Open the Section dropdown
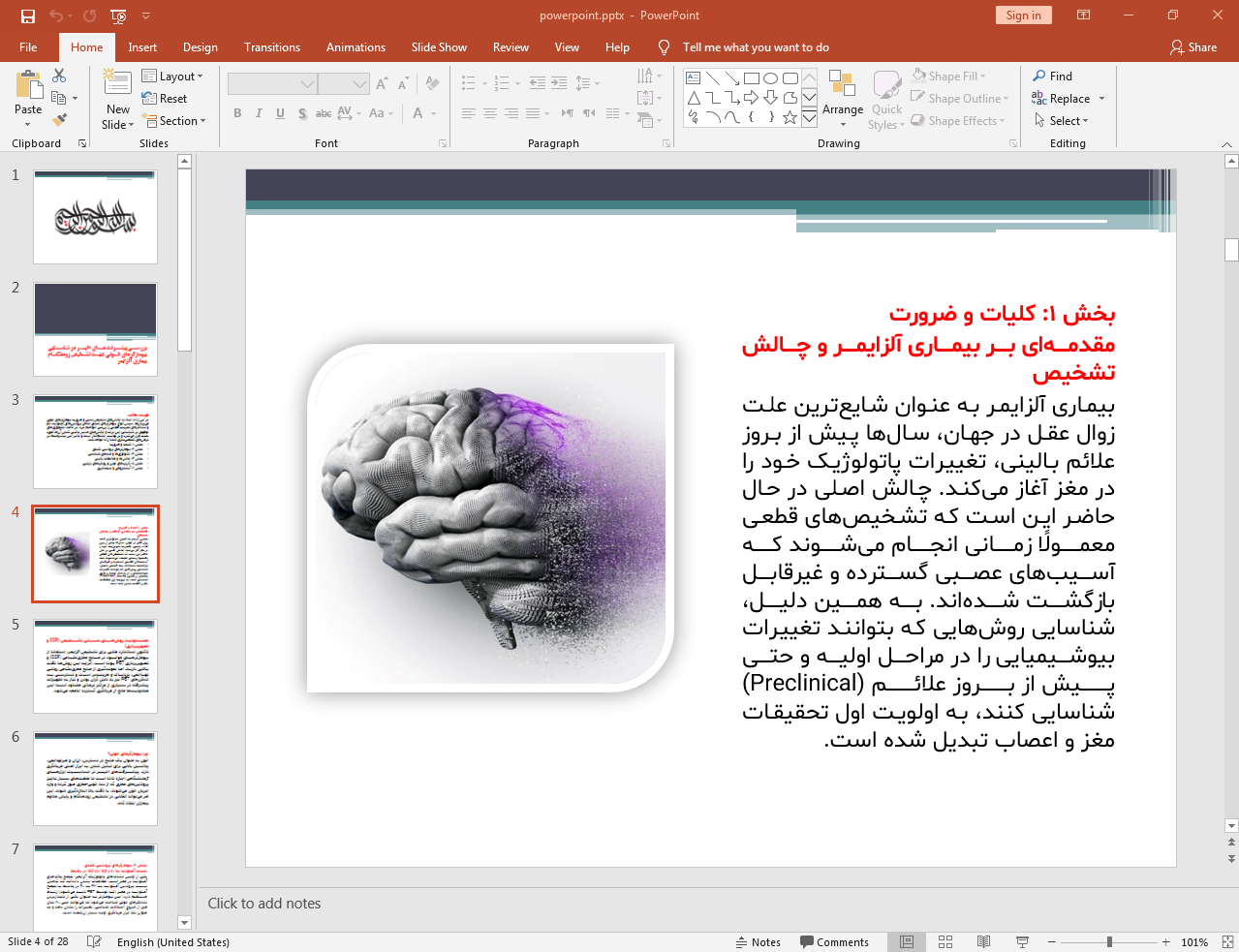This screenshot has height=952, width=1239. (x=174, y=121)
